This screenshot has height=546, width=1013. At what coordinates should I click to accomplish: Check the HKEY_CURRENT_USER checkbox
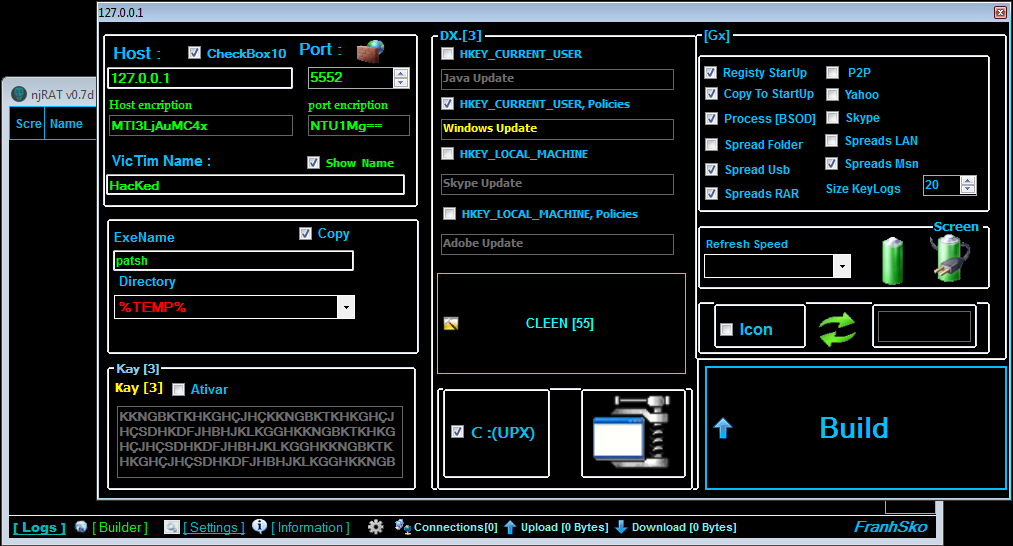(447, 54)
